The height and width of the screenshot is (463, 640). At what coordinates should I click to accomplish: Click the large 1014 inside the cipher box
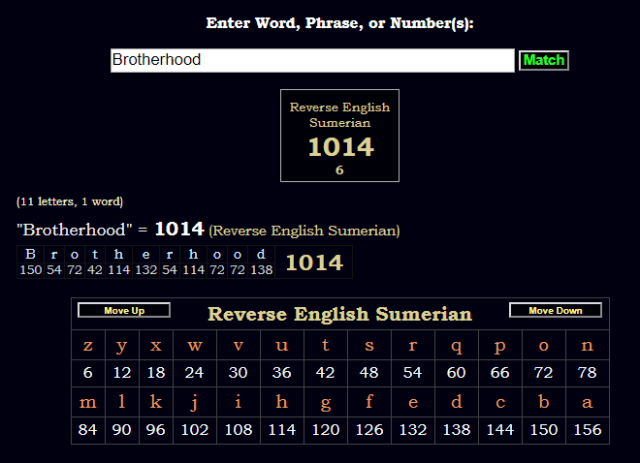coord(339,147)
